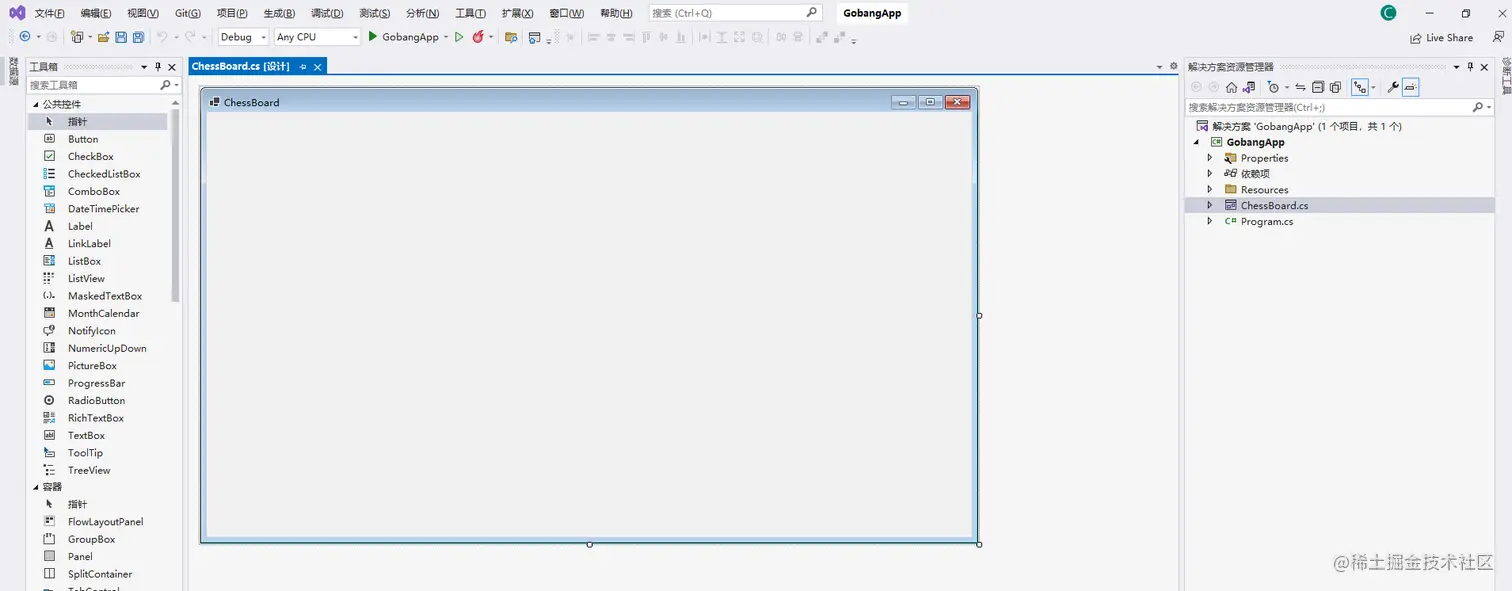Click the save all toolbar icon
1512x591 pixels.
[x=138, y=37]
